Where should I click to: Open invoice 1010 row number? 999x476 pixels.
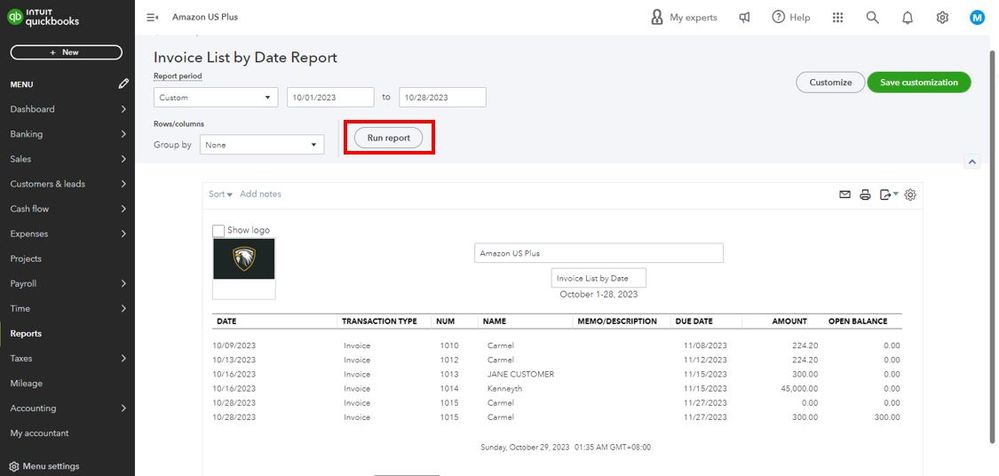point(449,345)
